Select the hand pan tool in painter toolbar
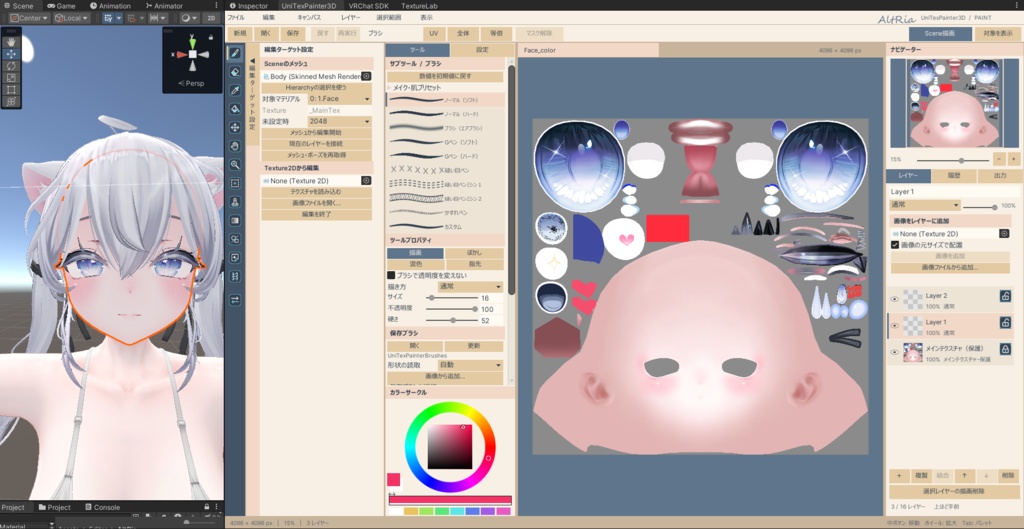 235,146
